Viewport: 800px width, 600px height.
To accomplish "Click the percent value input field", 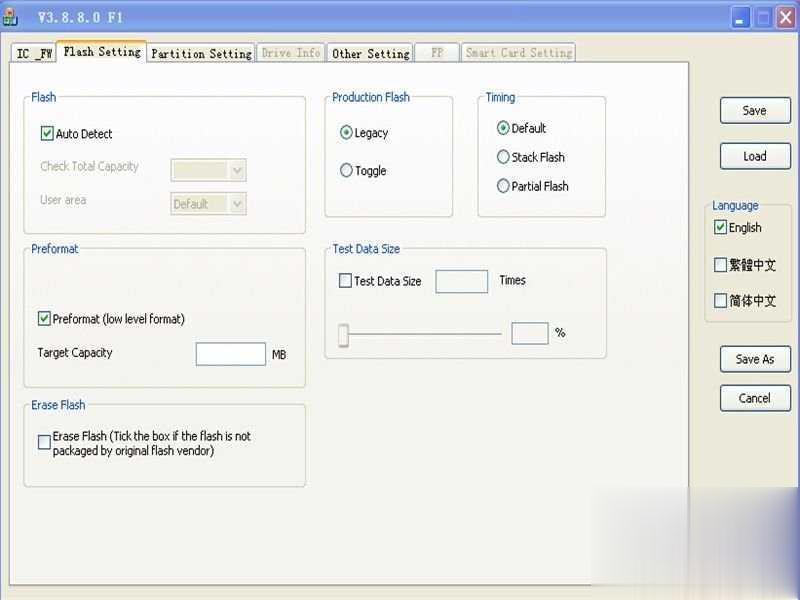I will 530,334.
